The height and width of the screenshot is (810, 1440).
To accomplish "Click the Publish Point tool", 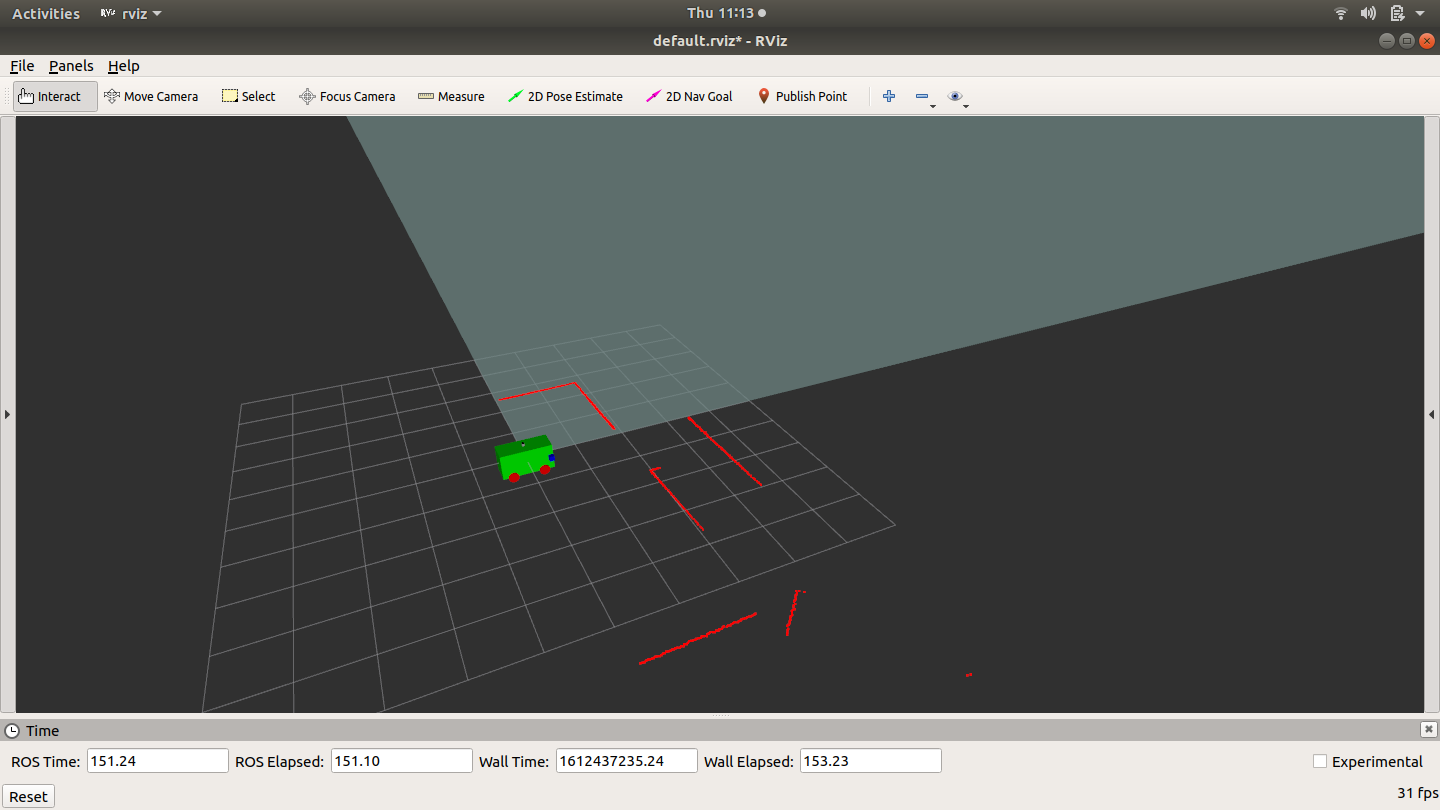I will coord(802,96).
